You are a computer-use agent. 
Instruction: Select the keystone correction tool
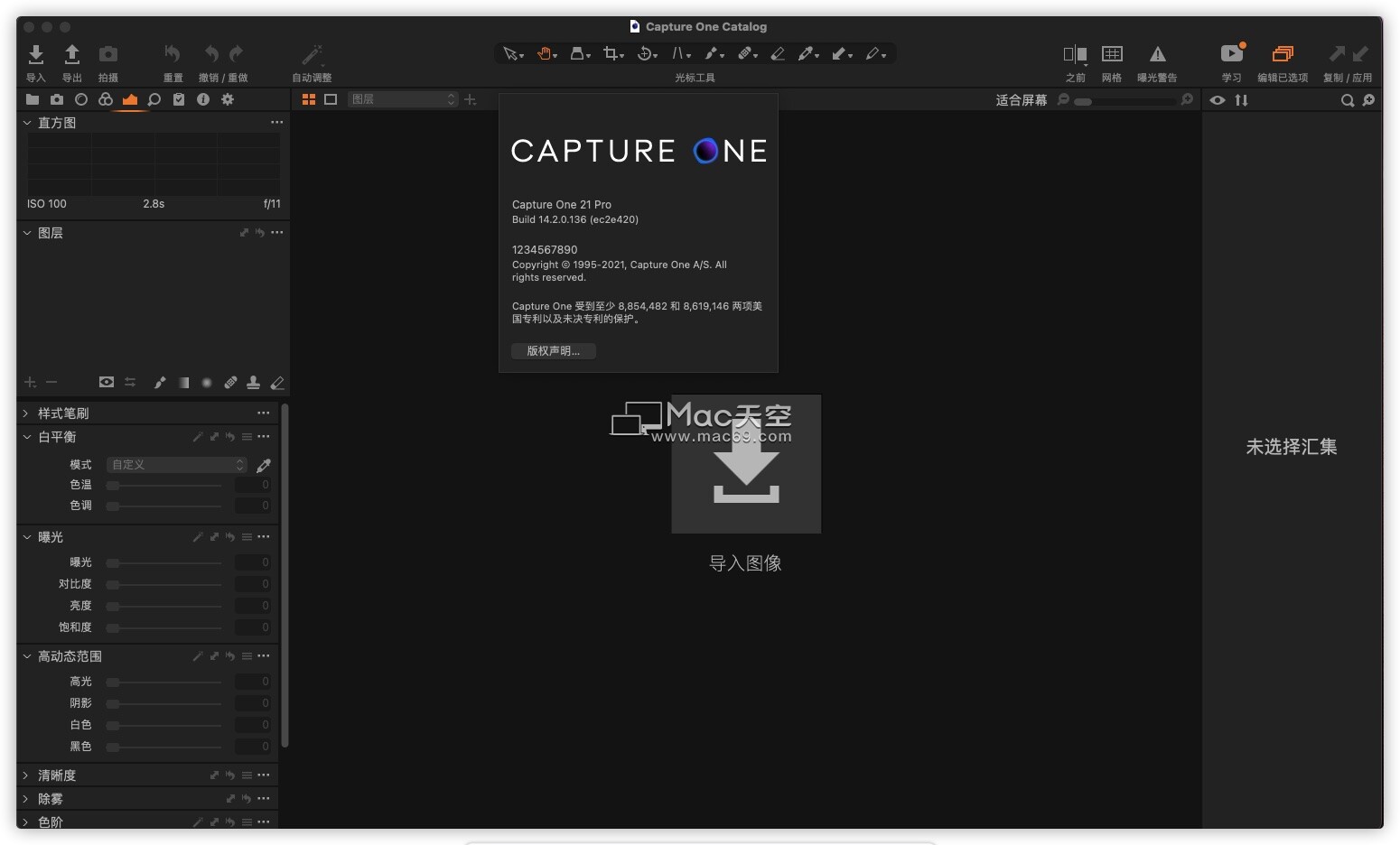[x=679, y=54]
